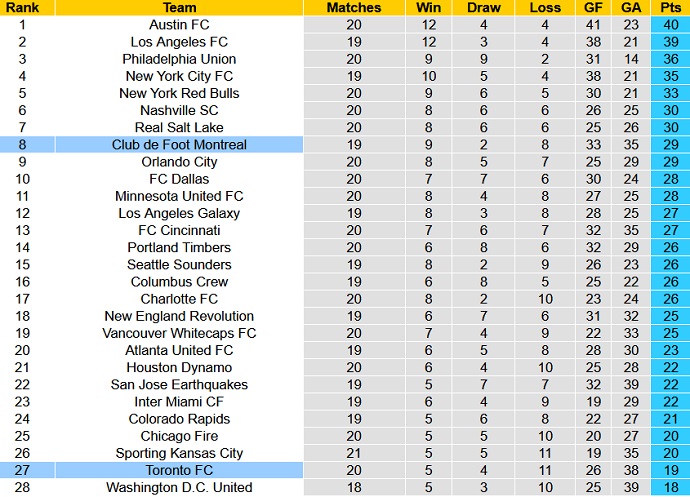Select Sporting Kansas City's matches cell showing 21
690x497 pixels.
point(354,453)
